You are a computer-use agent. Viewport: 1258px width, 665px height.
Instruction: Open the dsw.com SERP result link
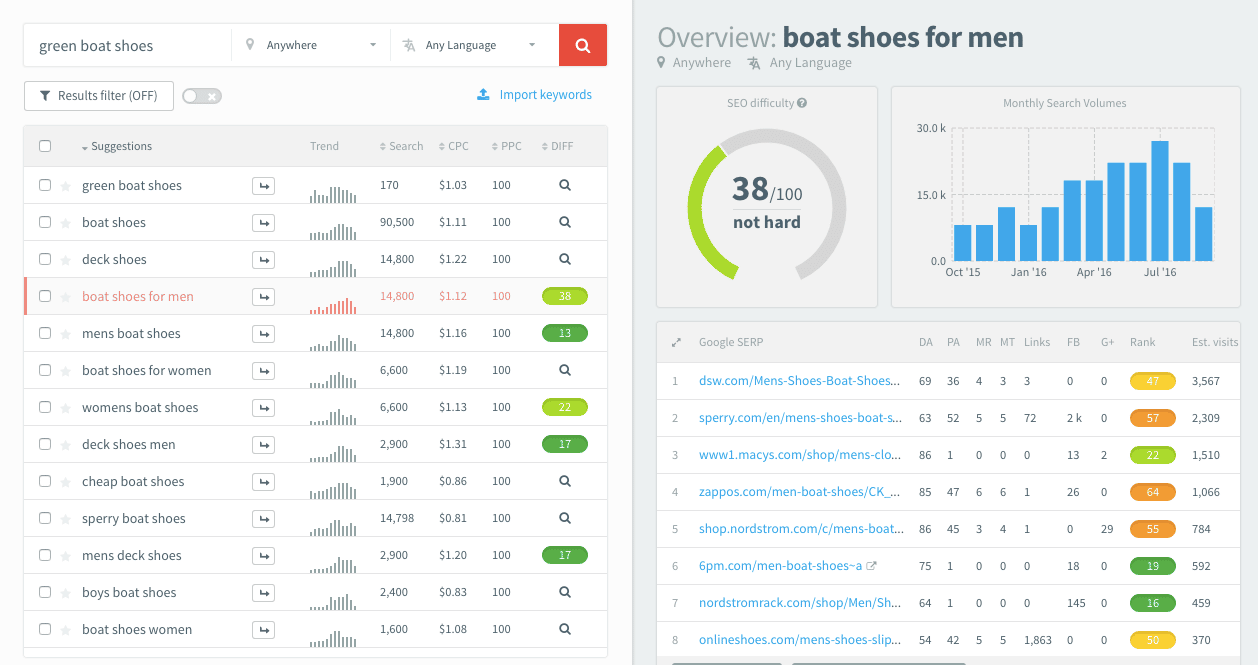point(800,381)
